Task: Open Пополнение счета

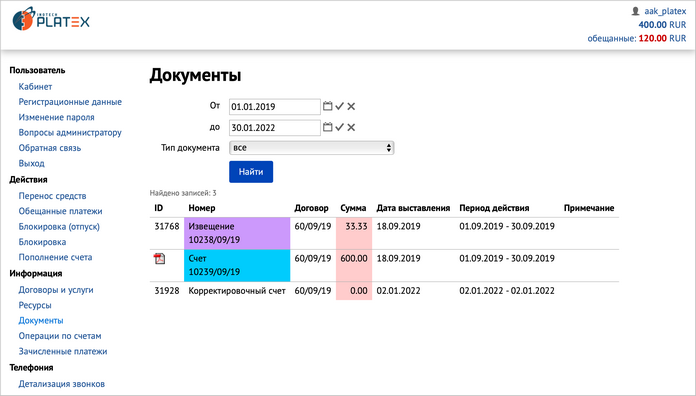Action: (55, 257)
